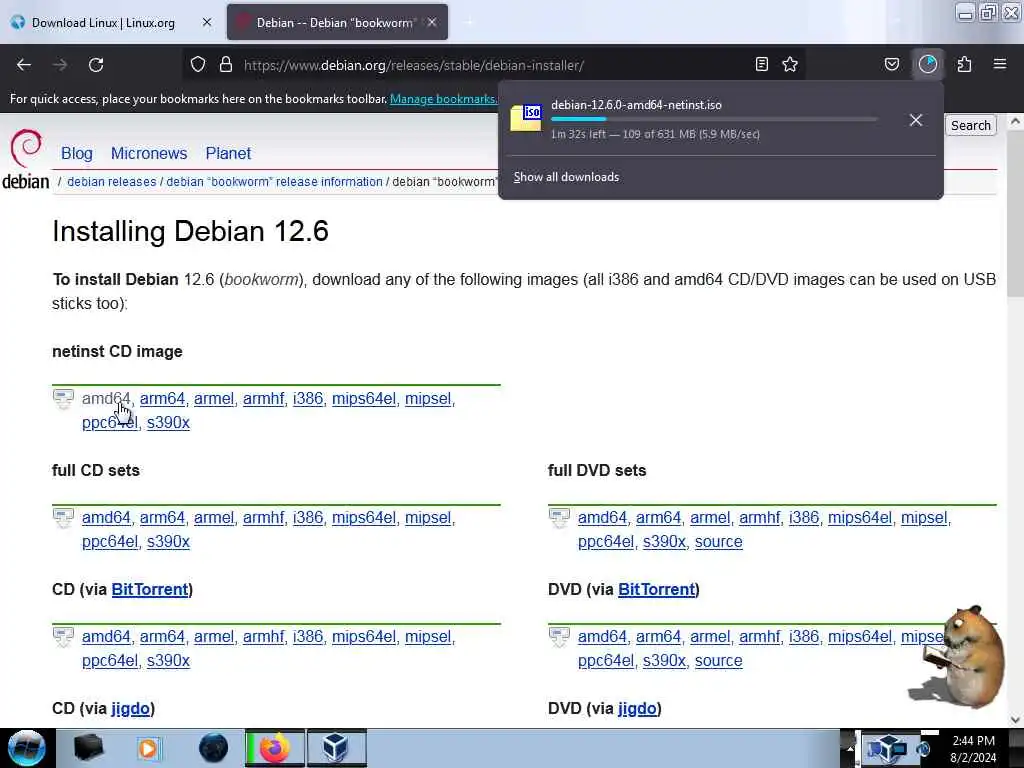Click the download progress bar
The width and height of the screenshot is (1024, 768).
(714, 120)
